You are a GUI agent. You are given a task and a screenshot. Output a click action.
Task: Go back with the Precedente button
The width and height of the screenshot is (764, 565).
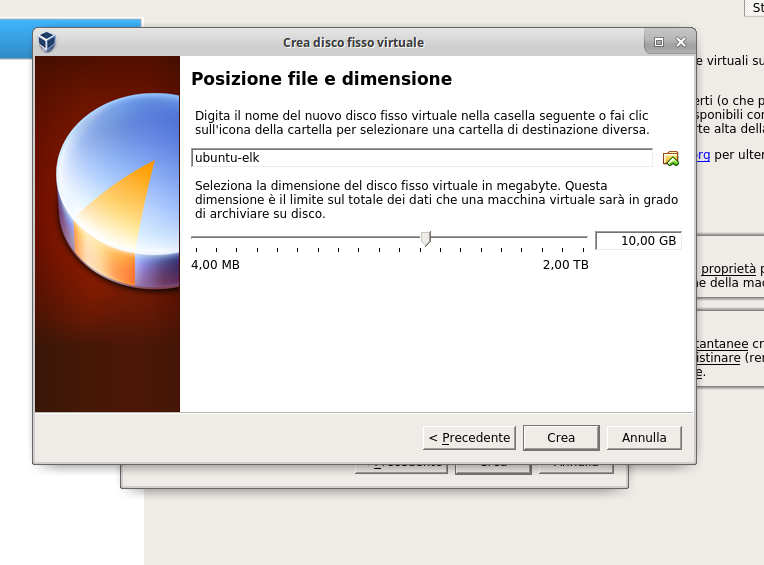469,437
